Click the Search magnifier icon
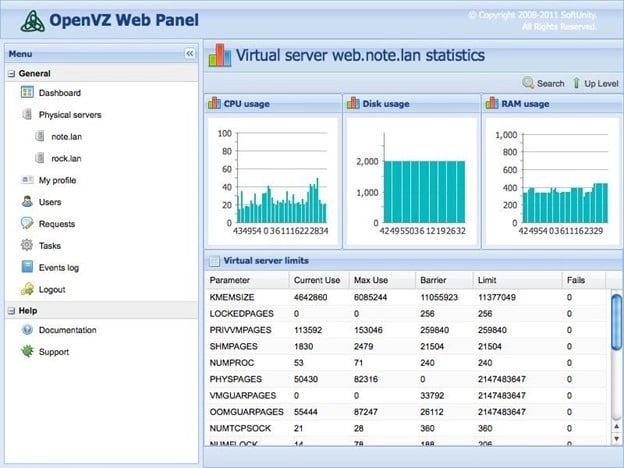 click(x=528, y=83)
